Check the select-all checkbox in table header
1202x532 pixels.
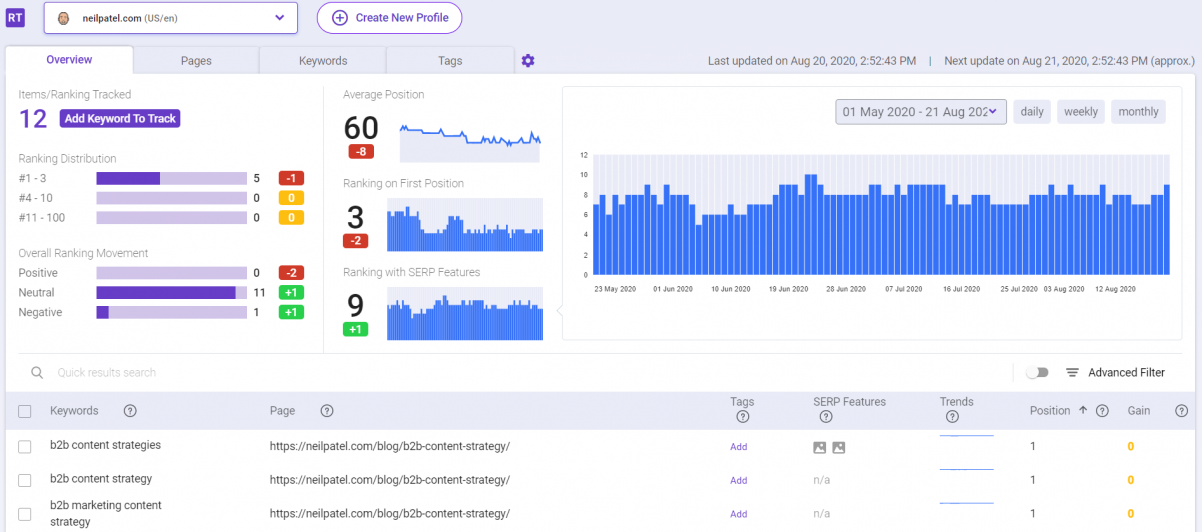25,411
